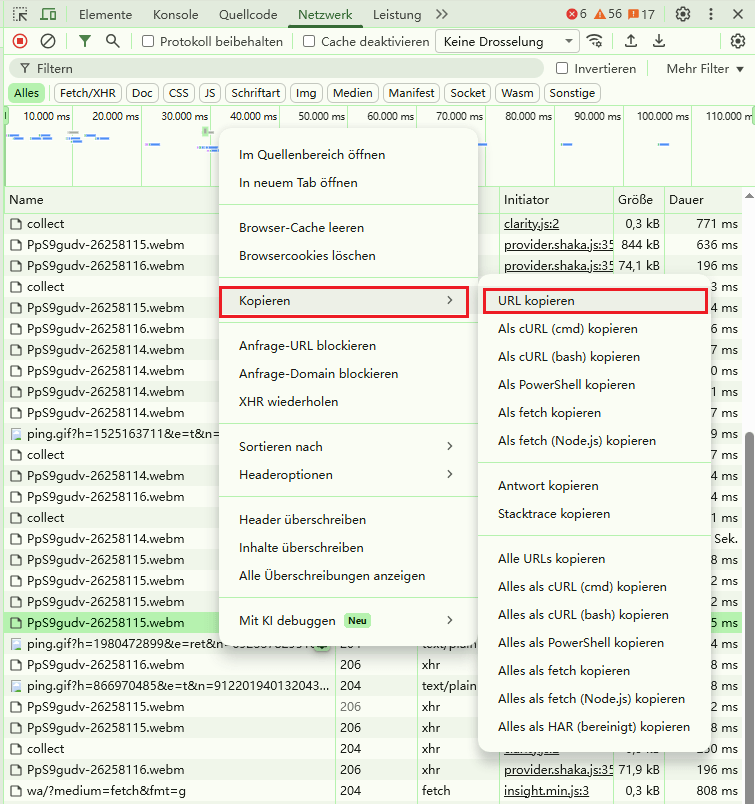Clear the network log
The width and height of the screenshot is (755, 804).
pos(48,41)
